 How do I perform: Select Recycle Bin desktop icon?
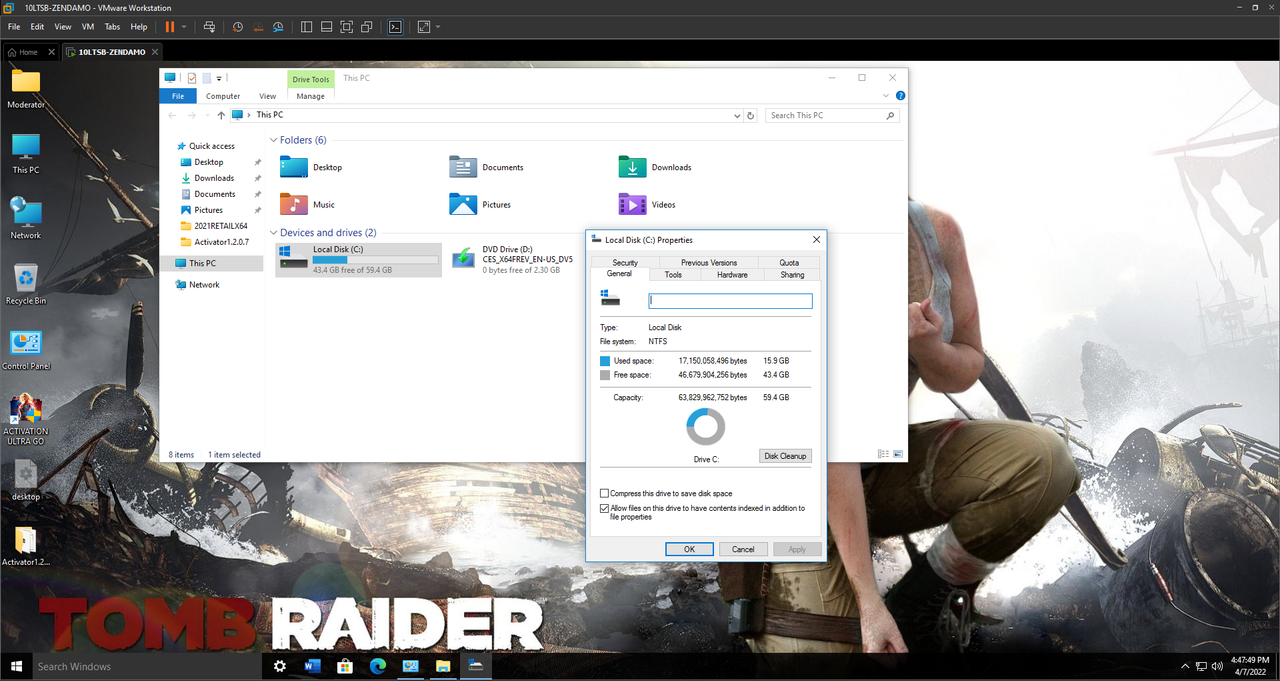(26, 284)
